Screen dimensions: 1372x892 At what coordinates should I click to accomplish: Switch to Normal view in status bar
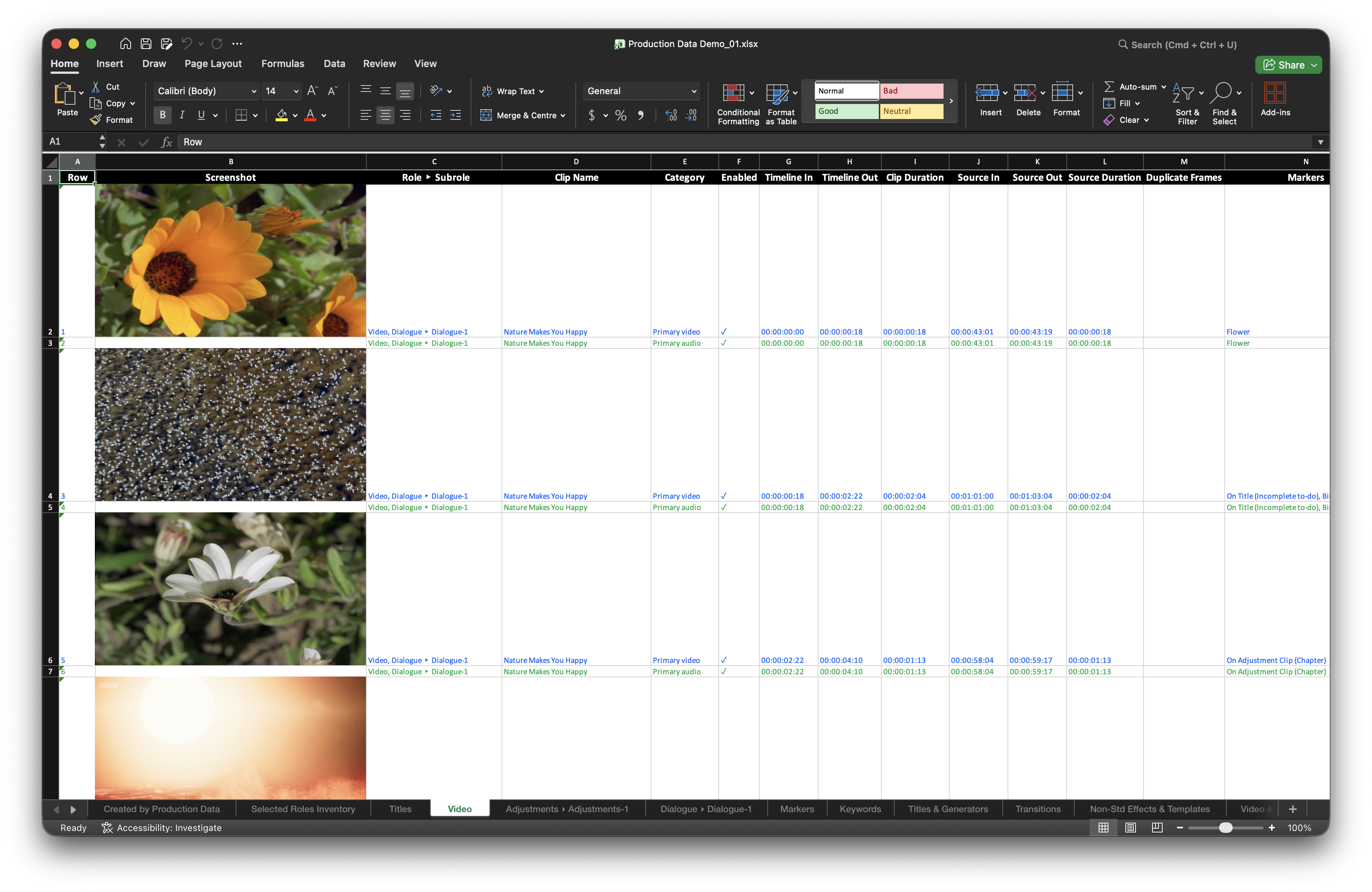[1104, 828]
